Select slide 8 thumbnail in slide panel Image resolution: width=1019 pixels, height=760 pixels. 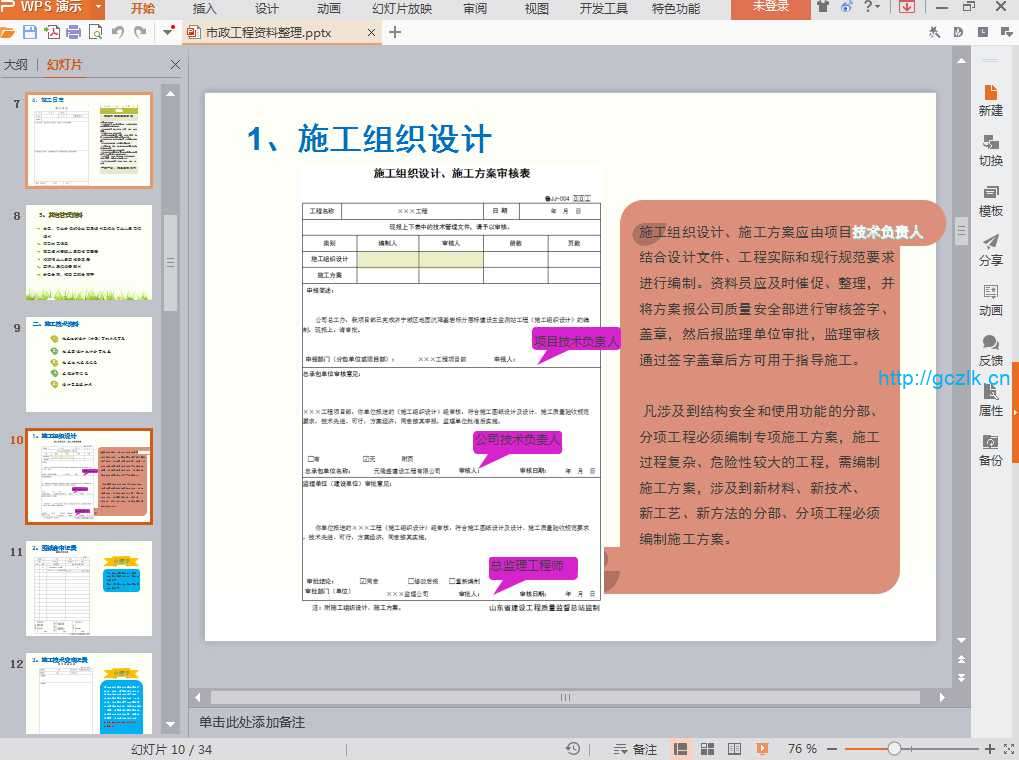click(89, 253)
